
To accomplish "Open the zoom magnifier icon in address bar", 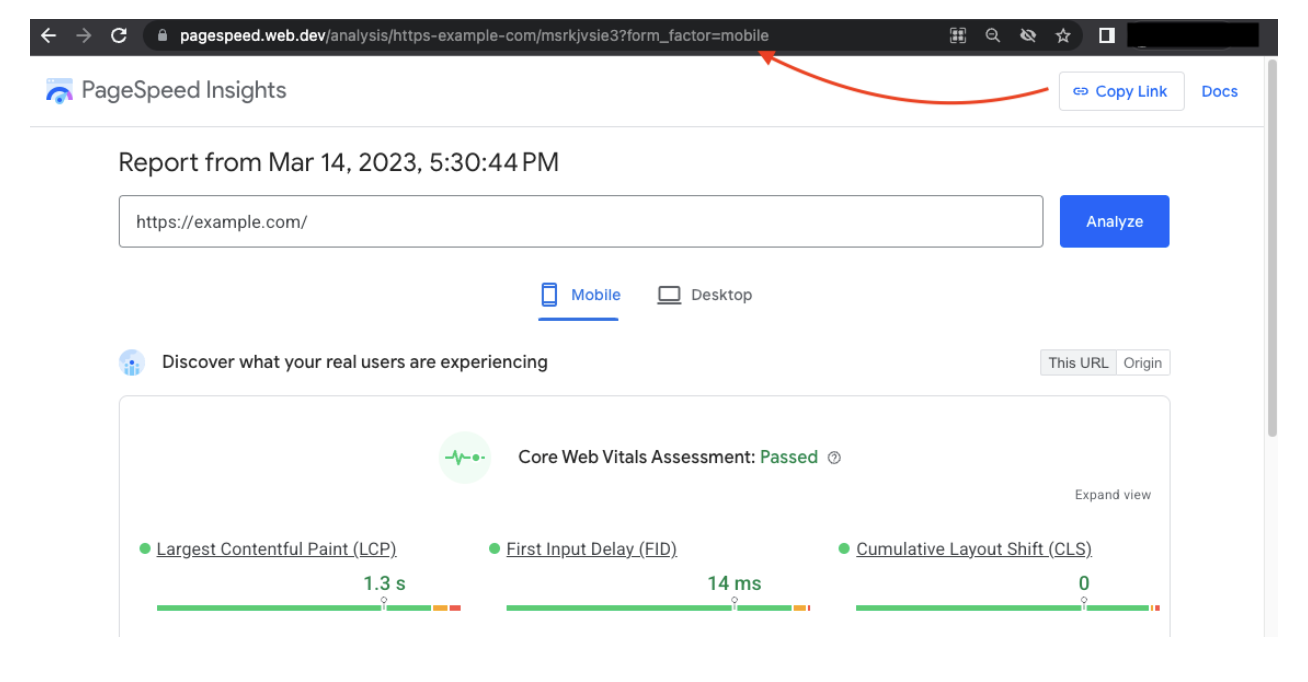I will pos(992,36).
